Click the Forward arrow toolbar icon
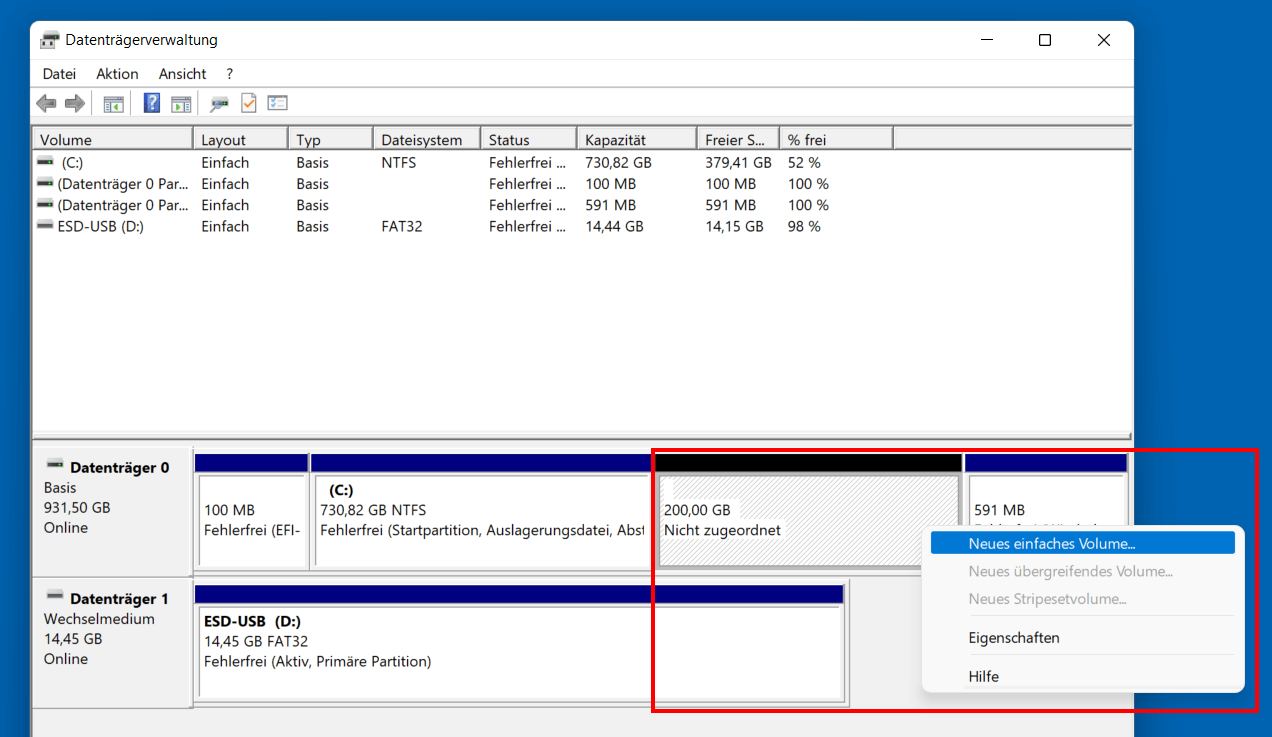This screenshot has height=737, width=1272. click(x=74, y=103)
